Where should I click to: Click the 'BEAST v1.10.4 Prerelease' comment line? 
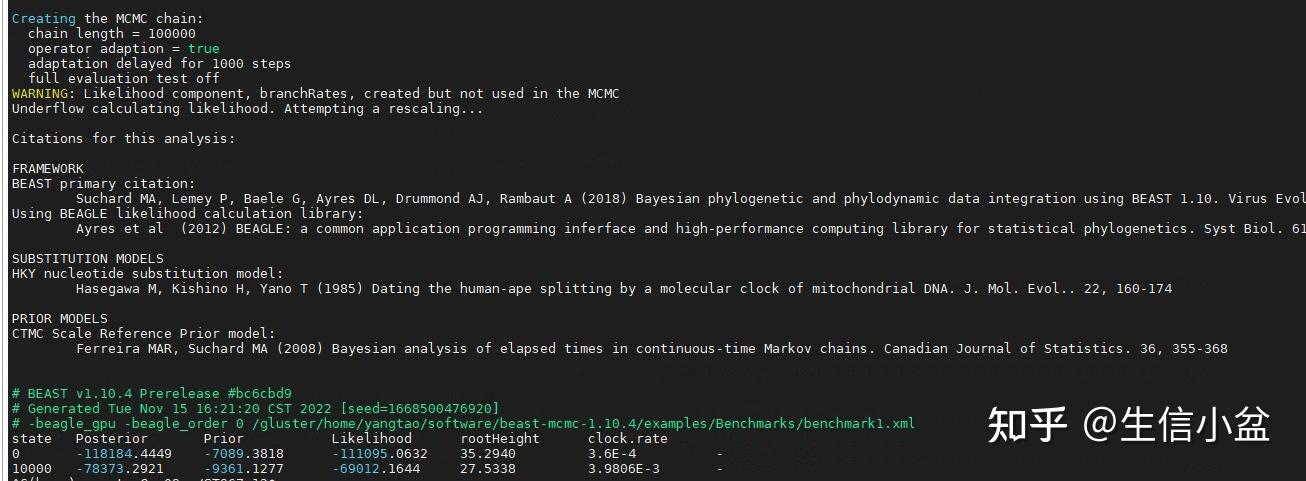151,393
